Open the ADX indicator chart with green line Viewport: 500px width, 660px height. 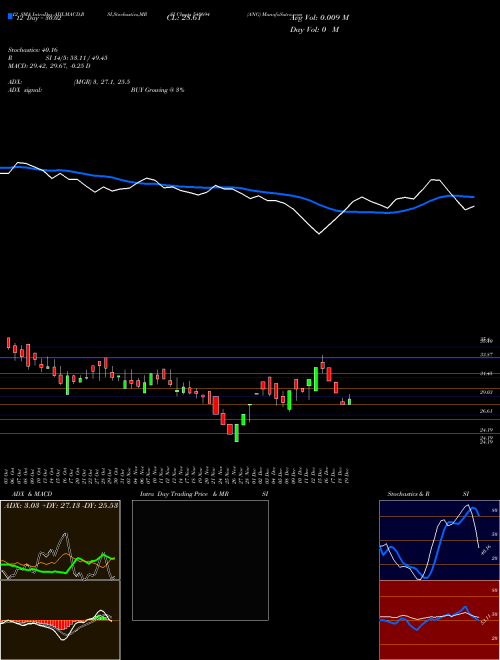tap(60, 540)
